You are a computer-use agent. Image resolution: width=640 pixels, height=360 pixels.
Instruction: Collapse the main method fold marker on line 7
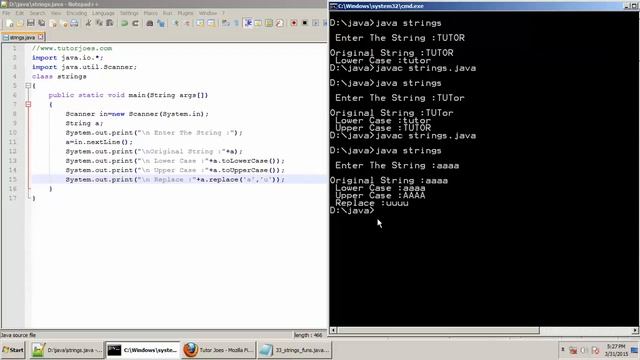click(x=28, y=104)
